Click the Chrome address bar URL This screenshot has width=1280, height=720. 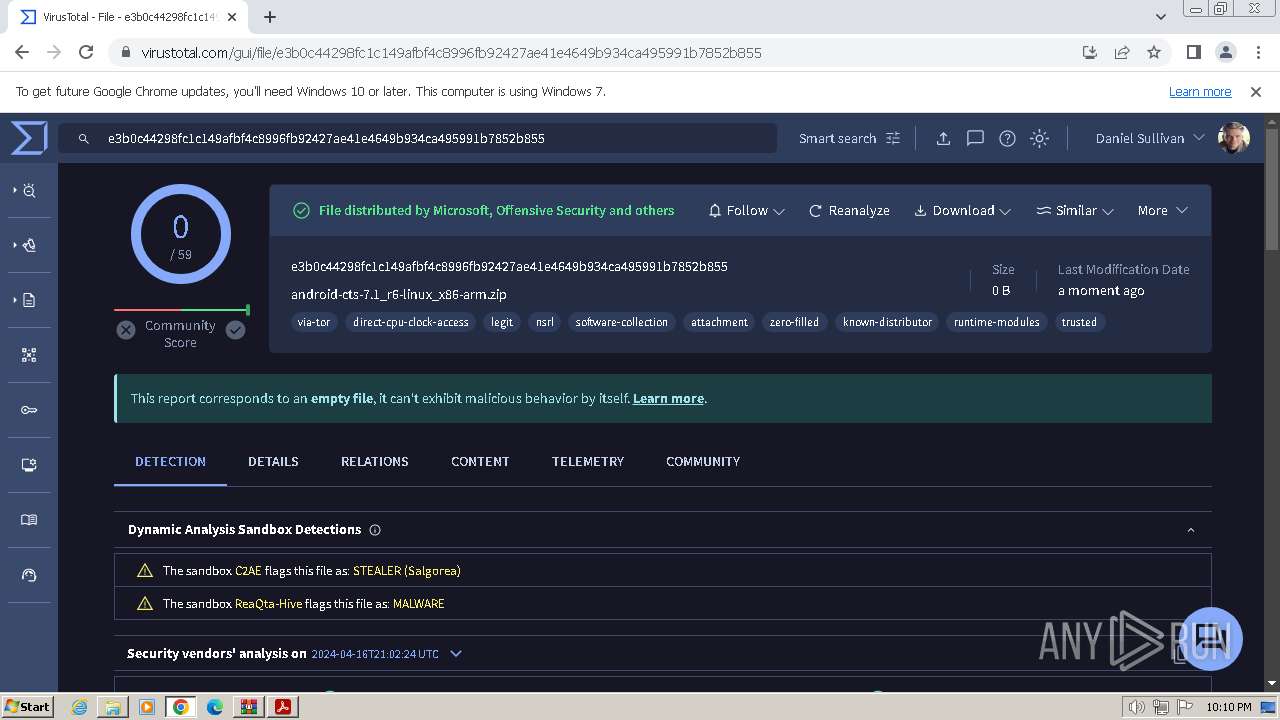coord(451,53)
